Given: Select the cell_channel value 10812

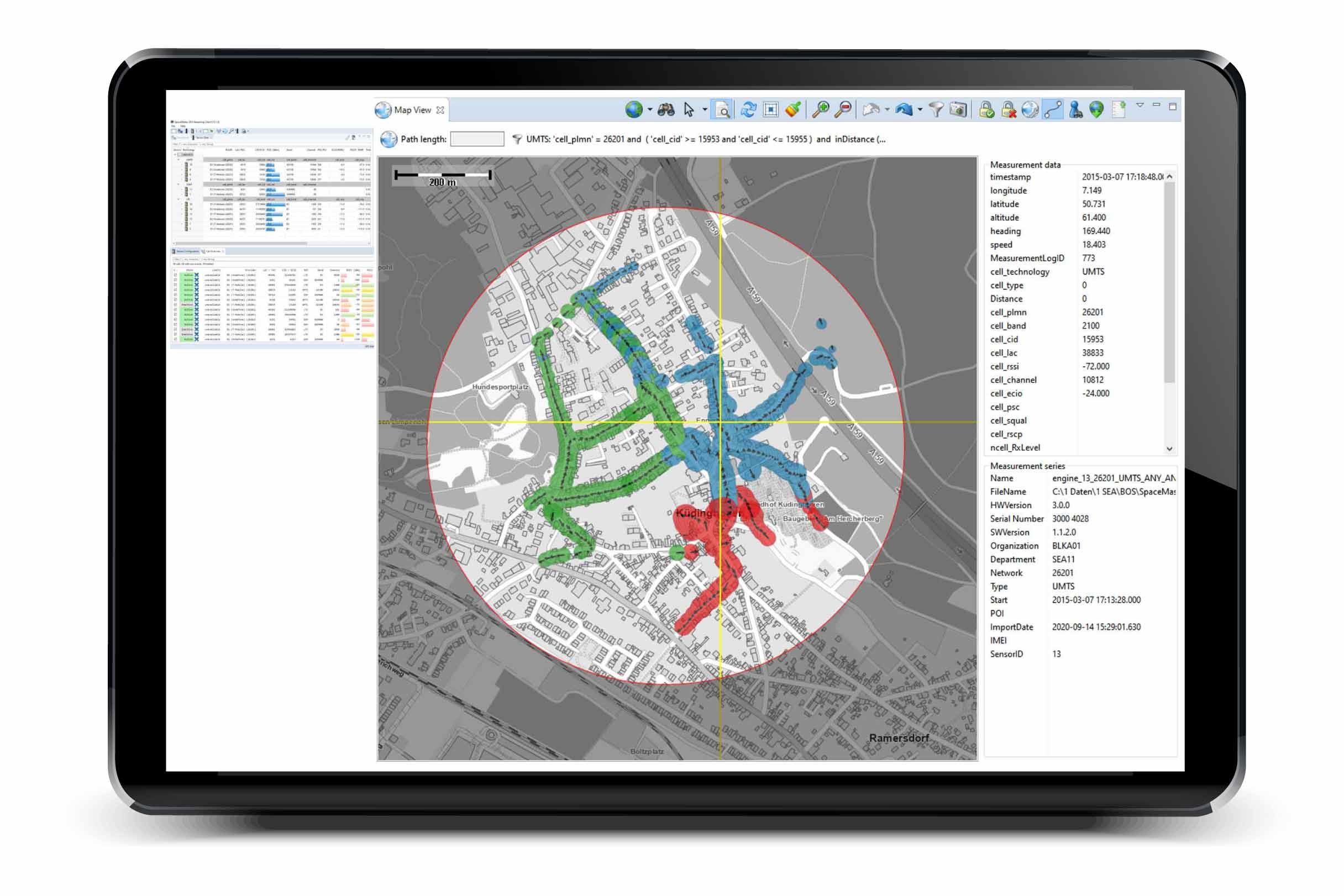Looking at the screenshot, I should pos(1093,380).
